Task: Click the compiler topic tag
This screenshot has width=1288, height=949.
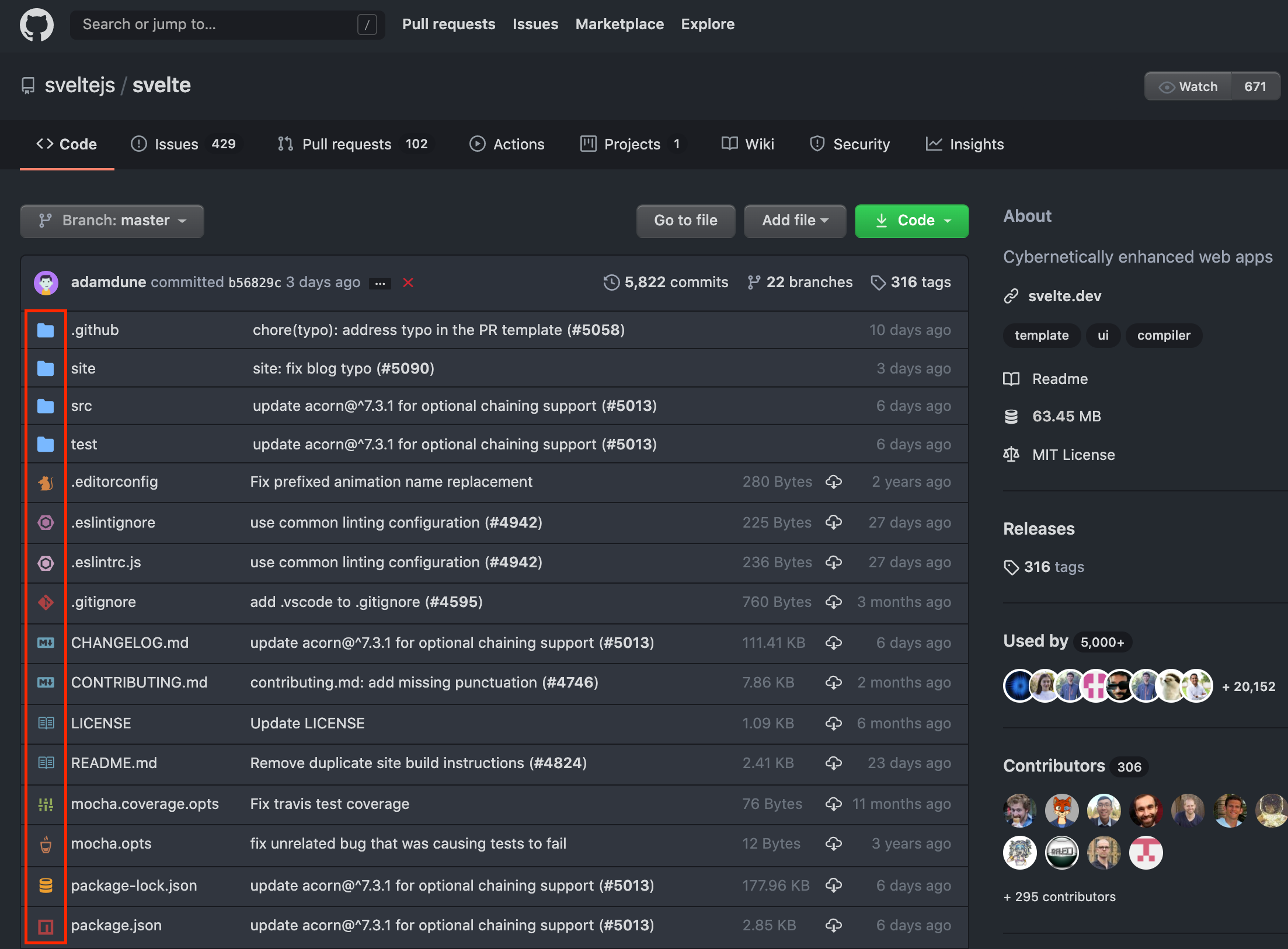Action: click(x=1164, y=336)
